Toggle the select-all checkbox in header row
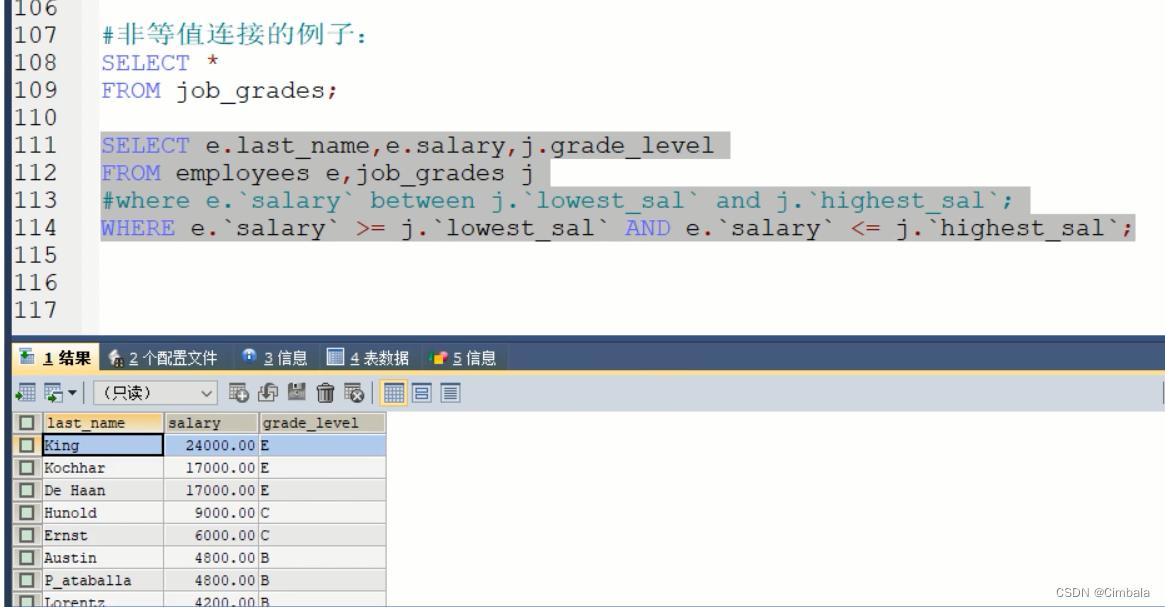The height and width of the screenshot is (607, 1165). click(27, 423)
